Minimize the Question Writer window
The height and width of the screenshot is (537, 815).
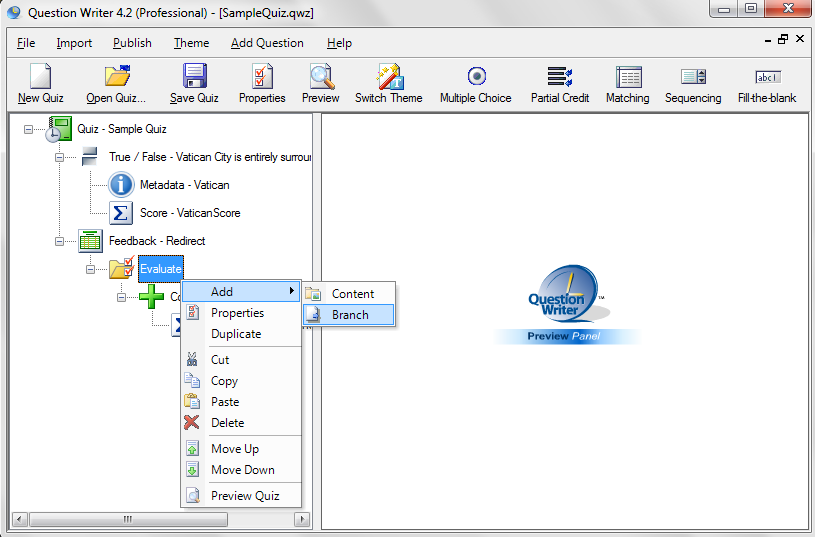(x=725, y=8)
